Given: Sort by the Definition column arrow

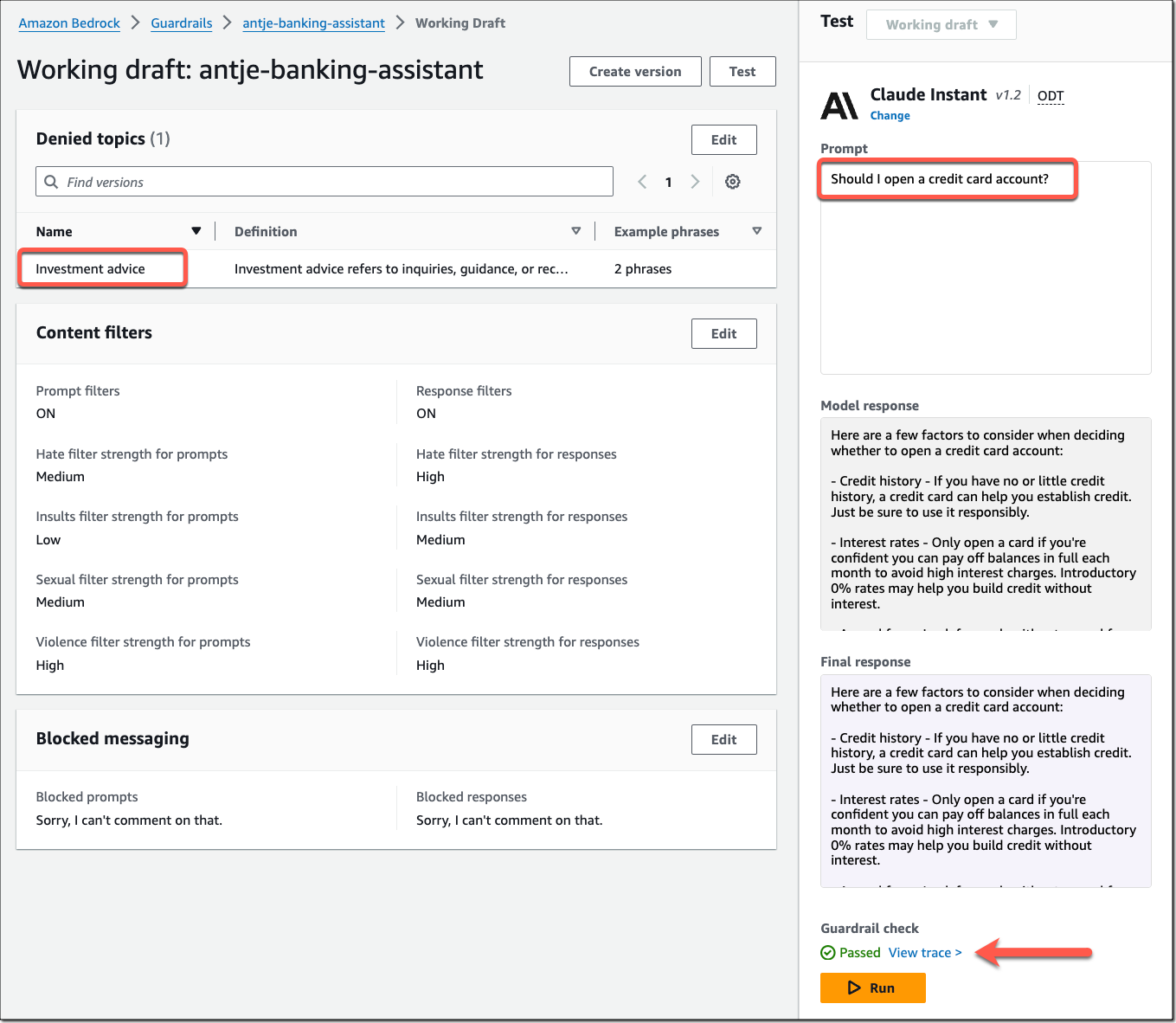Looking at the screenshot, I should tap(576, 231).
